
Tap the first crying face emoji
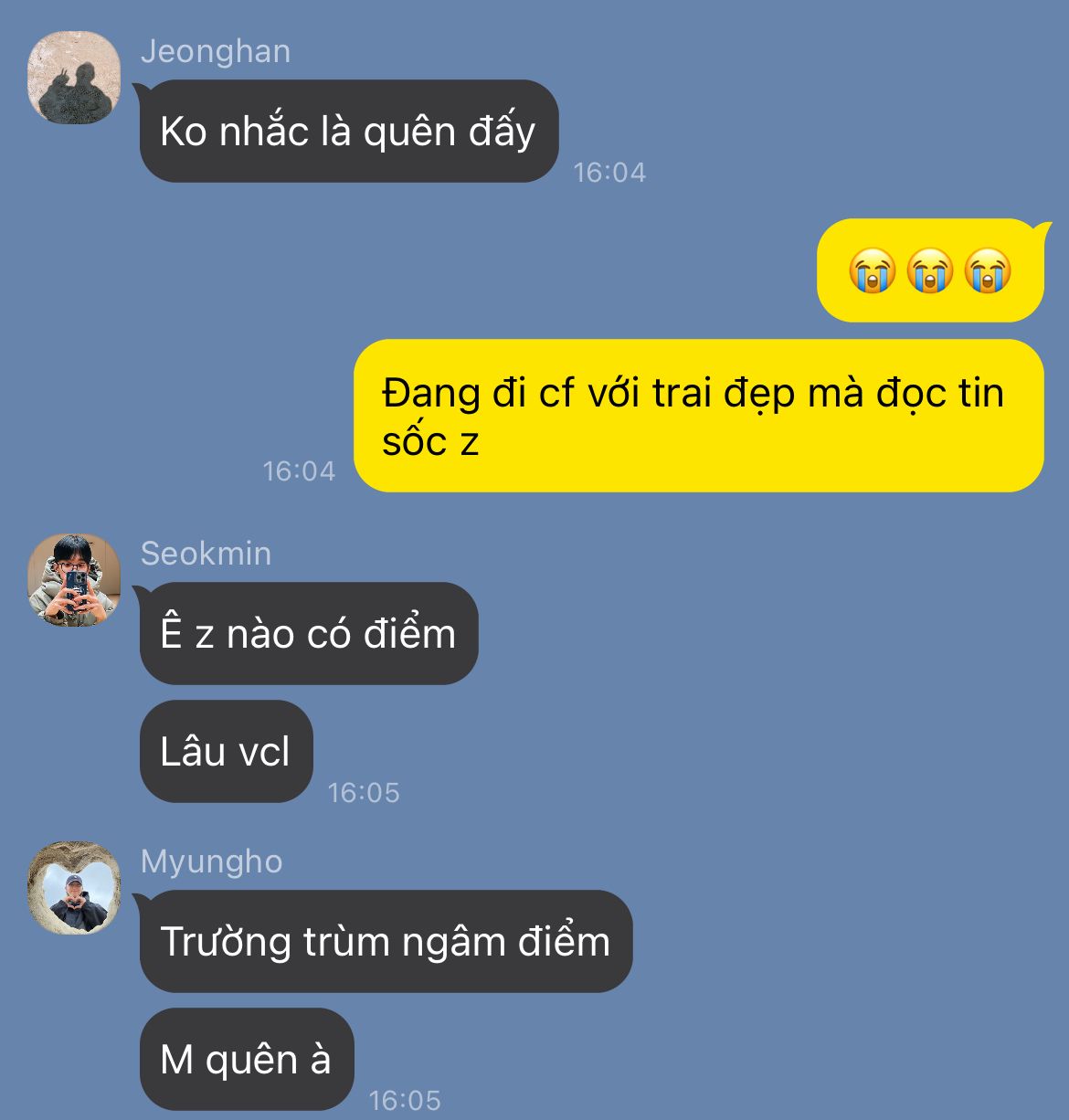(x=872, y=271)
